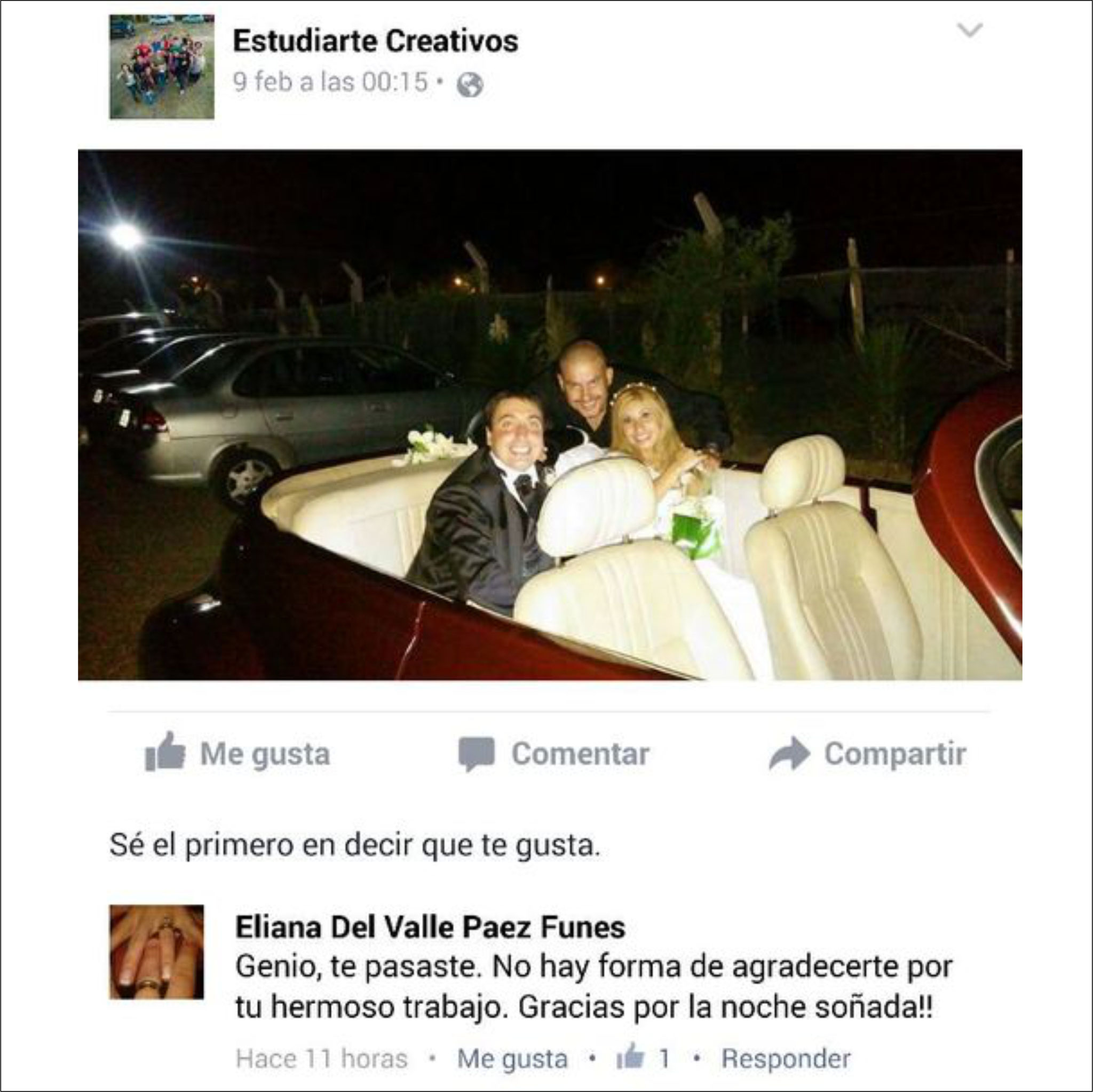Click the Hace 11 horas comment timestamp
Image resolution: width=1093 pixels, height=1092 pixels.
[321, 1058]
